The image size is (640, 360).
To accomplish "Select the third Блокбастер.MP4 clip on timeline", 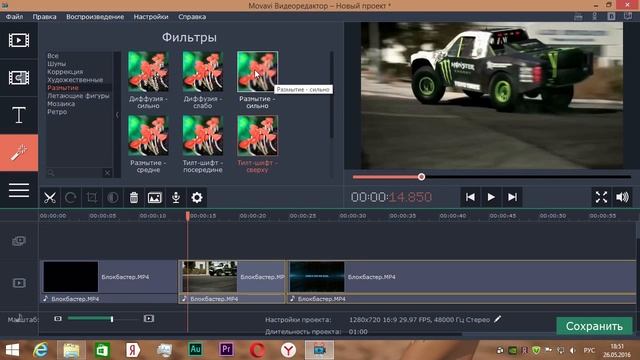I will pyautogui.click(x=461, y=277).
